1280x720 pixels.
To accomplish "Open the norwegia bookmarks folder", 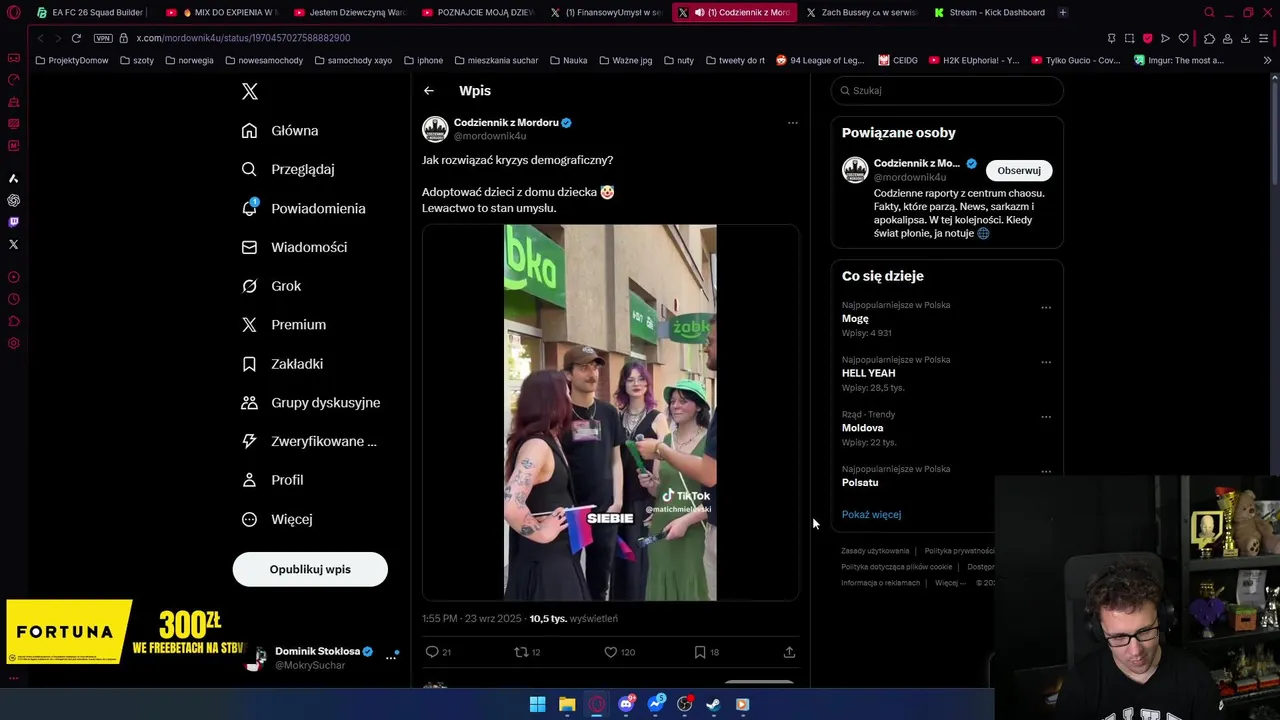I will click(x=189, y=60).
